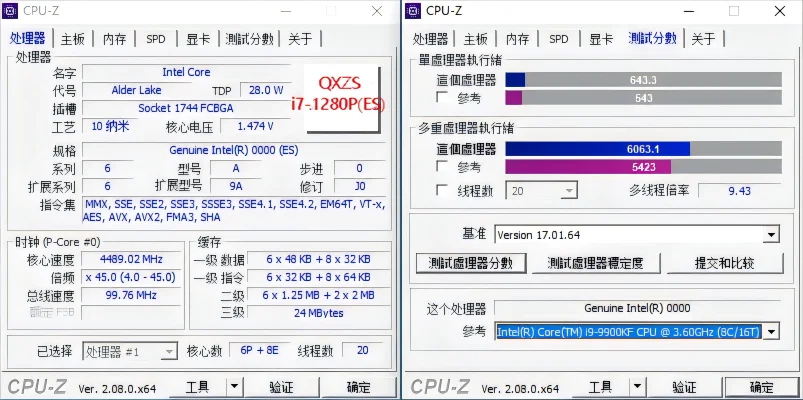Viewport: 803px width, 400px height.
Task: Click the 工艺 value 10 纳米
Action: pyautogui.click(x=111, y=126)
